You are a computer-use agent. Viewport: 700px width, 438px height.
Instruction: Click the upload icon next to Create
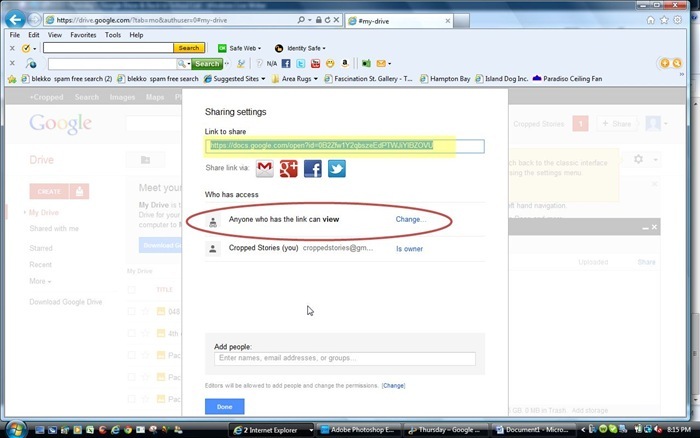pos(79,191)
